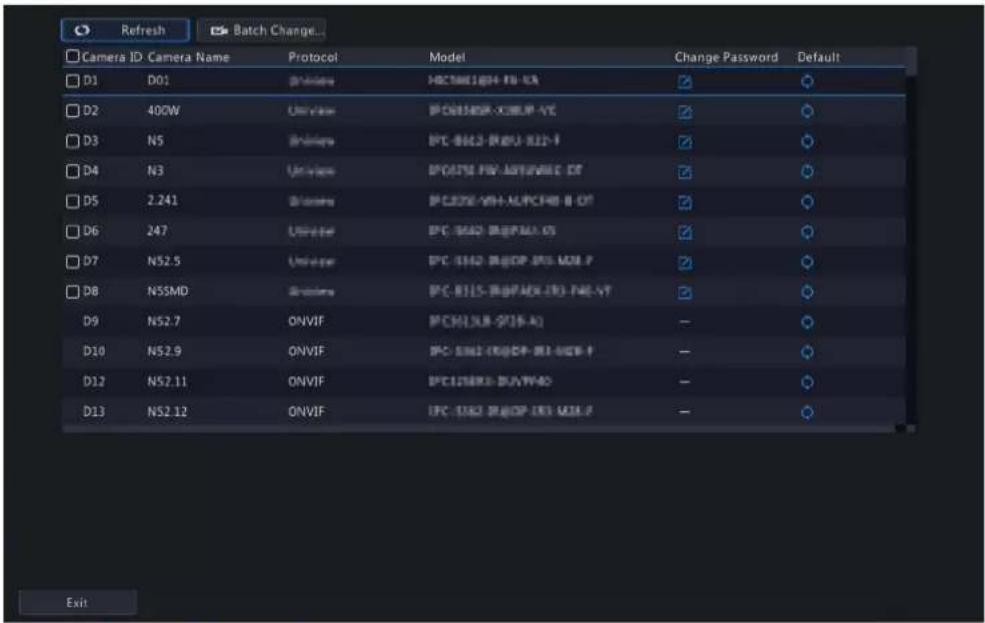Check the box for camera D4
The width and height of the screenshot is (985, 623).
click(x=73, y=171)
